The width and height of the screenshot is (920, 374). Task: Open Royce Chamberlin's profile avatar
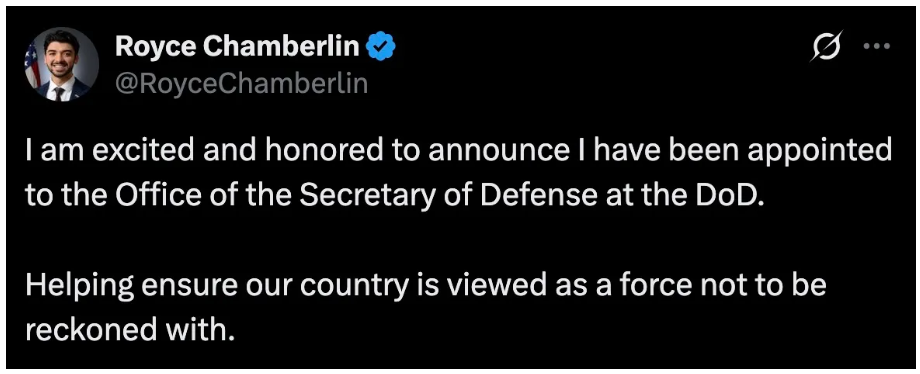click(61, 65)
